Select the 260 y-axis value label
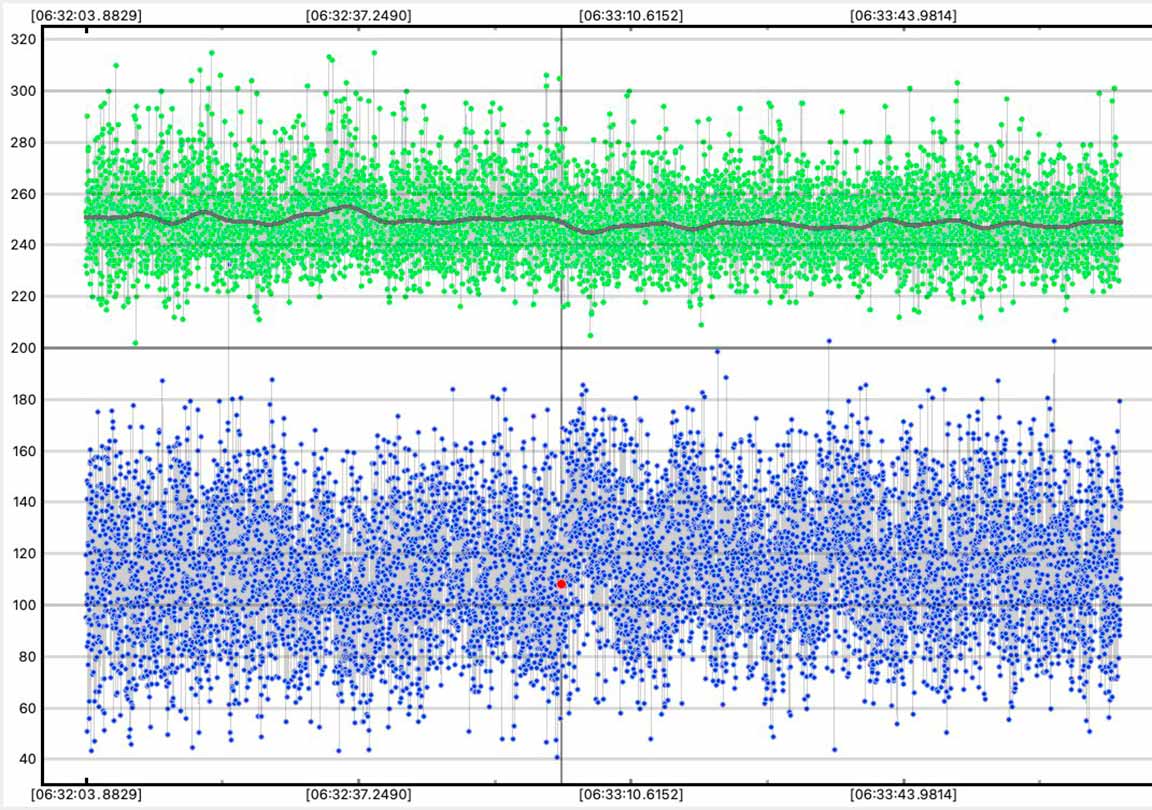Screen dimensions: 1152x810 tap(22, 194)
